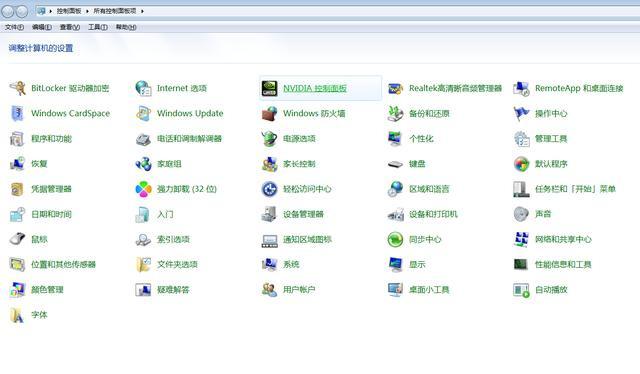Open the 备份和还原 icon
This screenshot has height=374, width=640.
395,114
